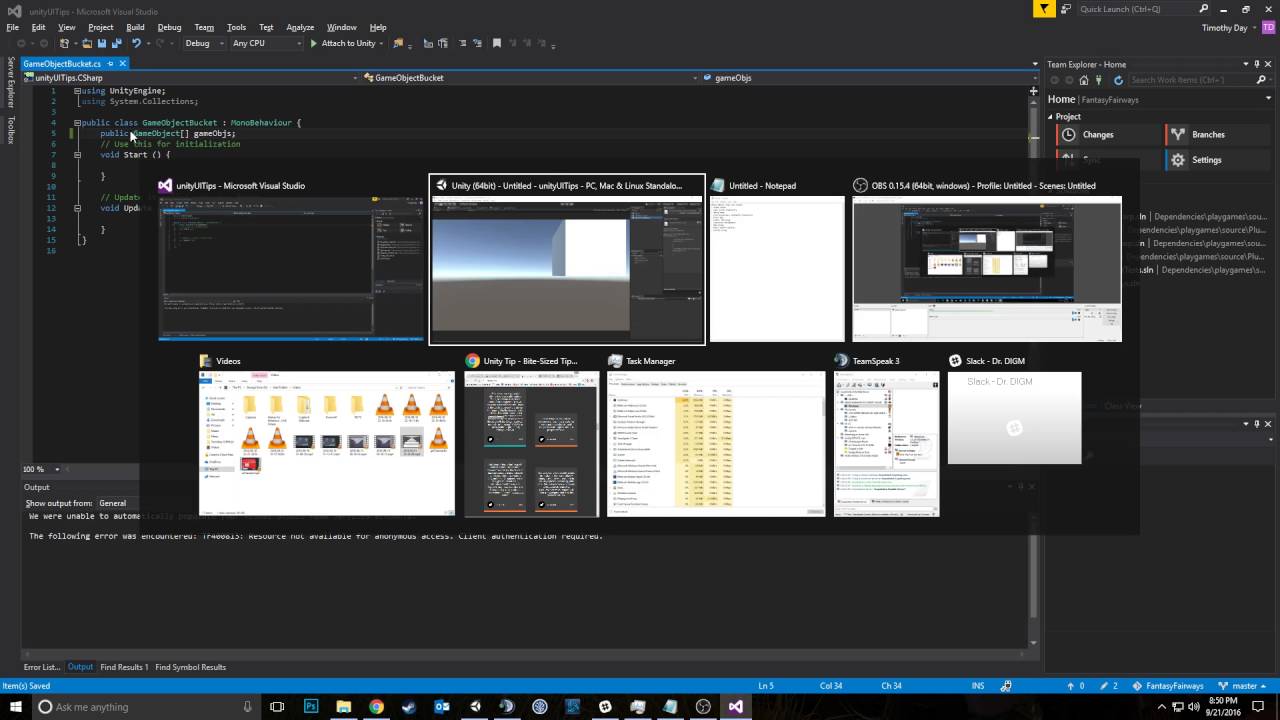Click the Task View taskbar button

[277, 707]
